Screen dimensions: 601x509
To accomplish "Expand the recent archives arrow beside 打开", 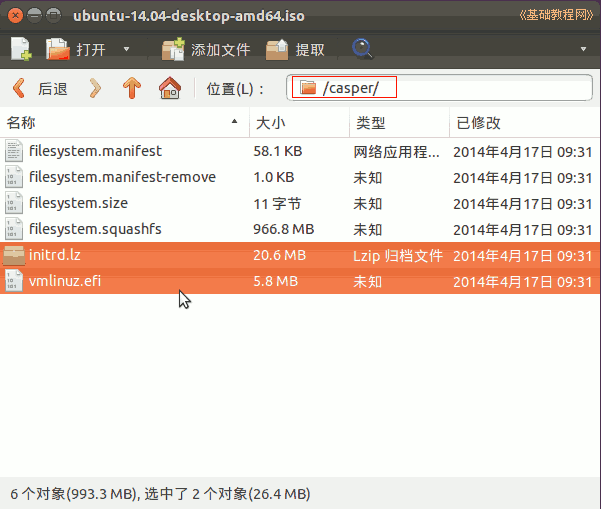I will coord(126,49).
